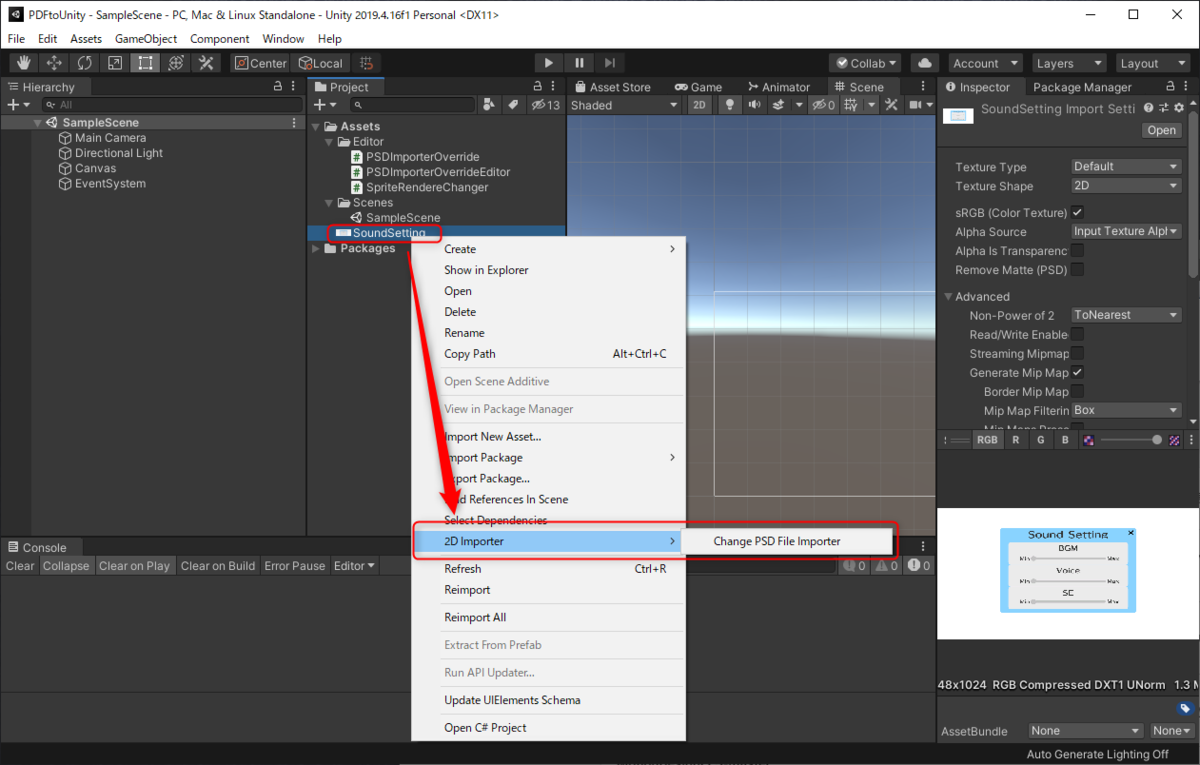
Task: Adjust the preview mip level slider
Action: (x=1133, y=440)
